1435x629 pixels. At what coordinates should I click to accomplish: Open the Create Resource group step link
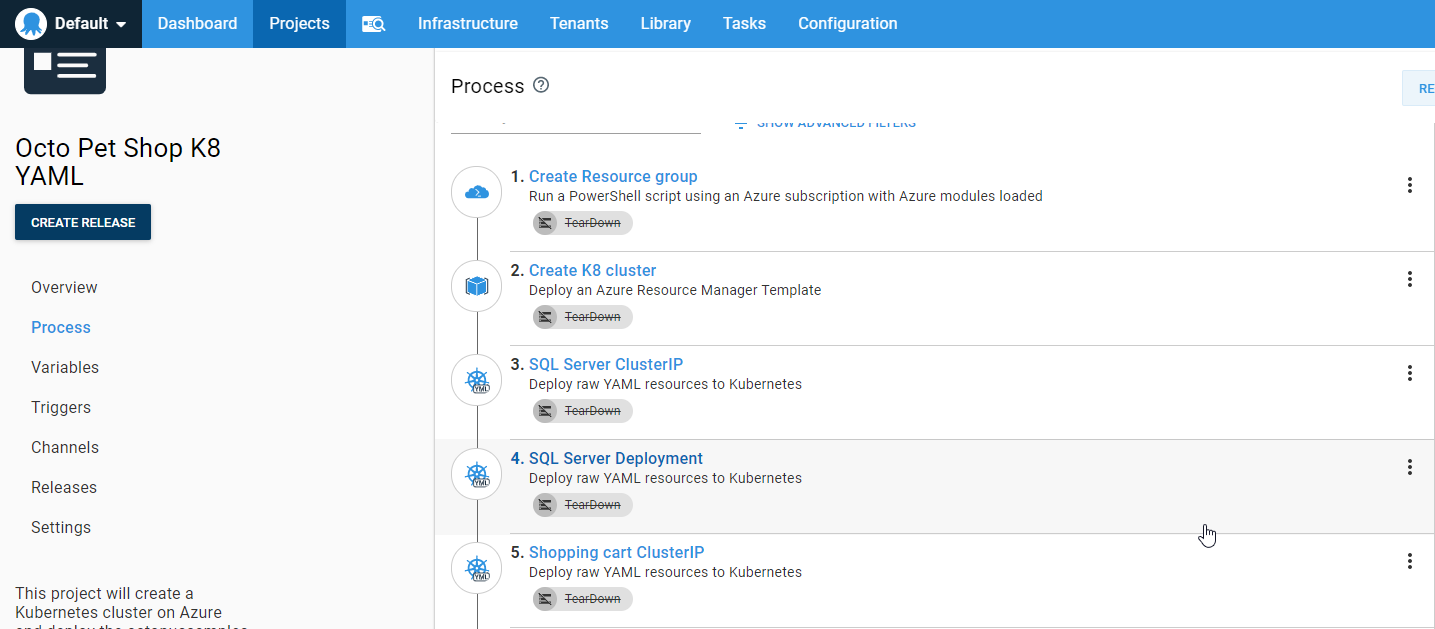point(613,177)
